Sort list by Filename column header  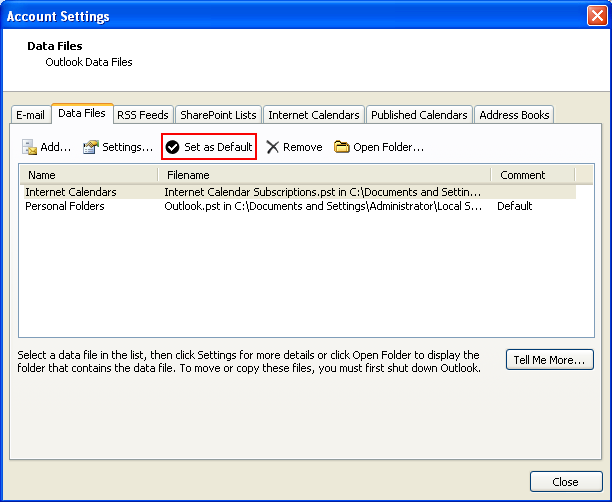pos(325,175)
